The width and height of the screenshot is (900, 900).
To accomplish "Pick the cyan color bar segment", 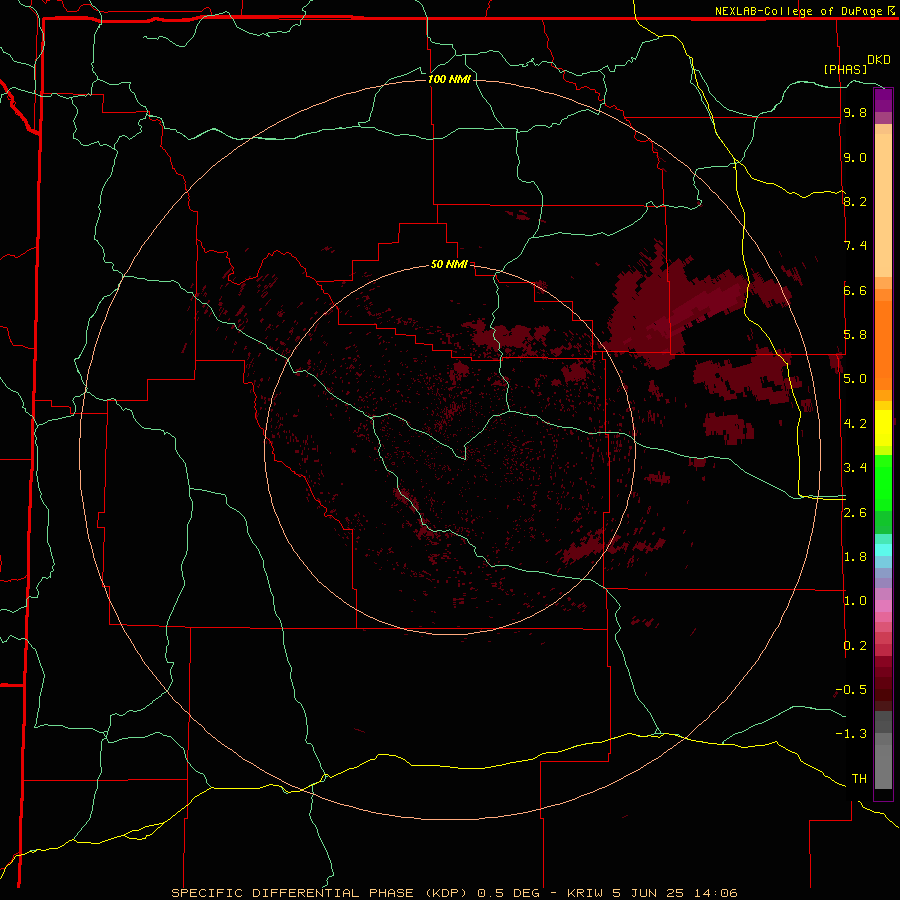I will (x=883, y=549).
